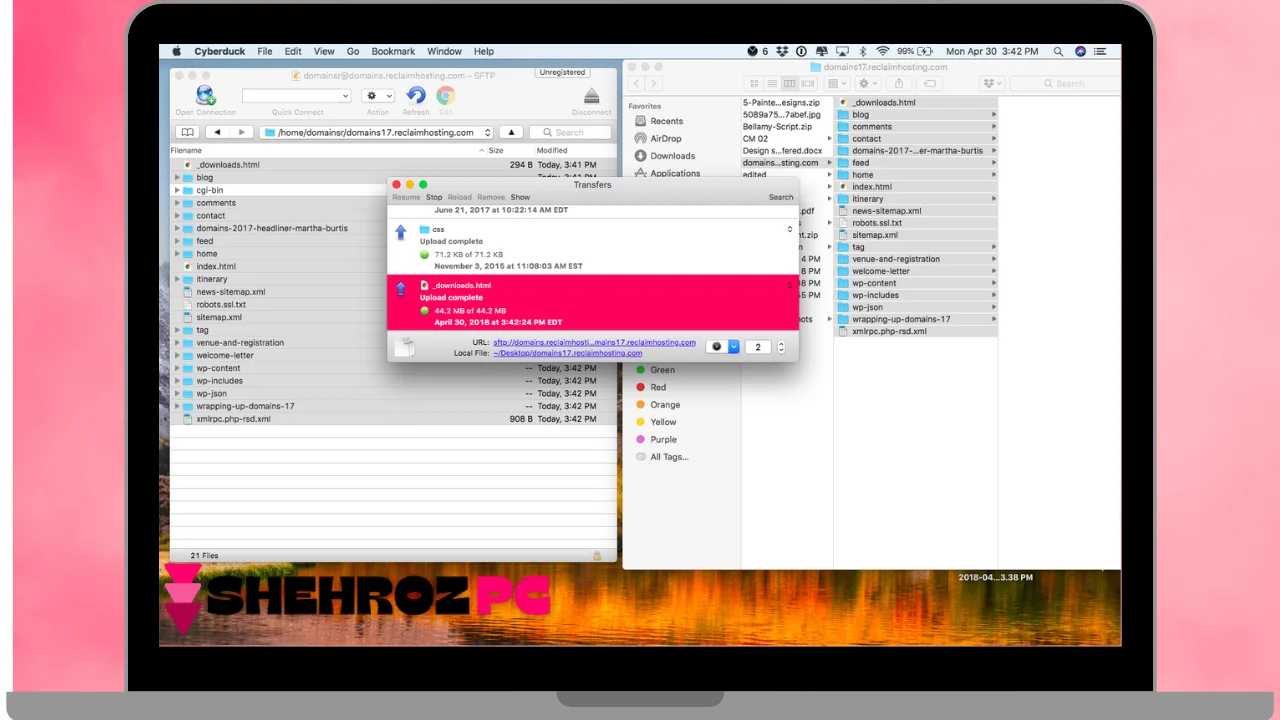
Task: Open the Quick Connect combo box dropdown
Action: tap(345, 96)
